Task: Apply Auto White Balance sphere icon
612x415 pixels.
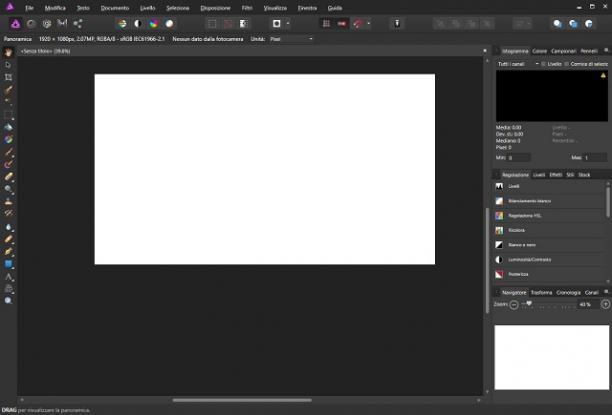Action: click(169, 24)
